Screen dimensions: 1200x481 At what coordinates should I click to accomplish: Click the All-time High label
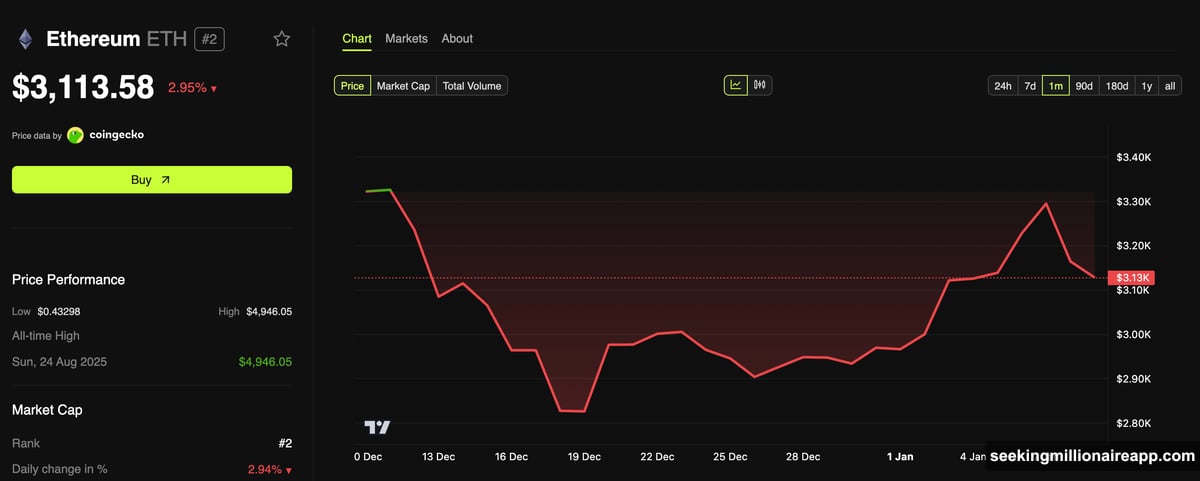(x=46, y=336)
